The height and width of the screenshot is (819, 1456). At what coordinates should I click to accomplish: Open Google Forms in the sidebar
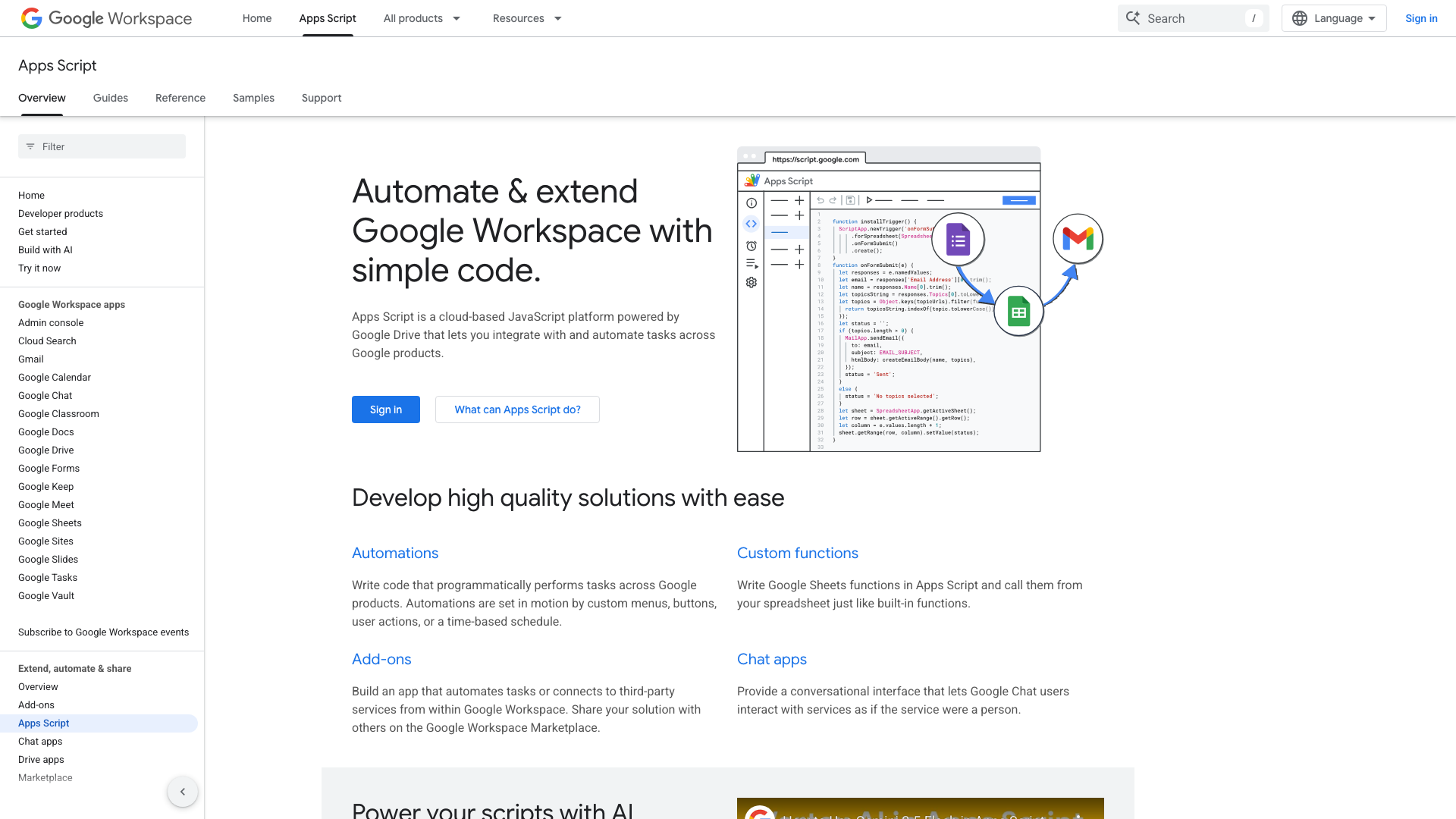49,468
